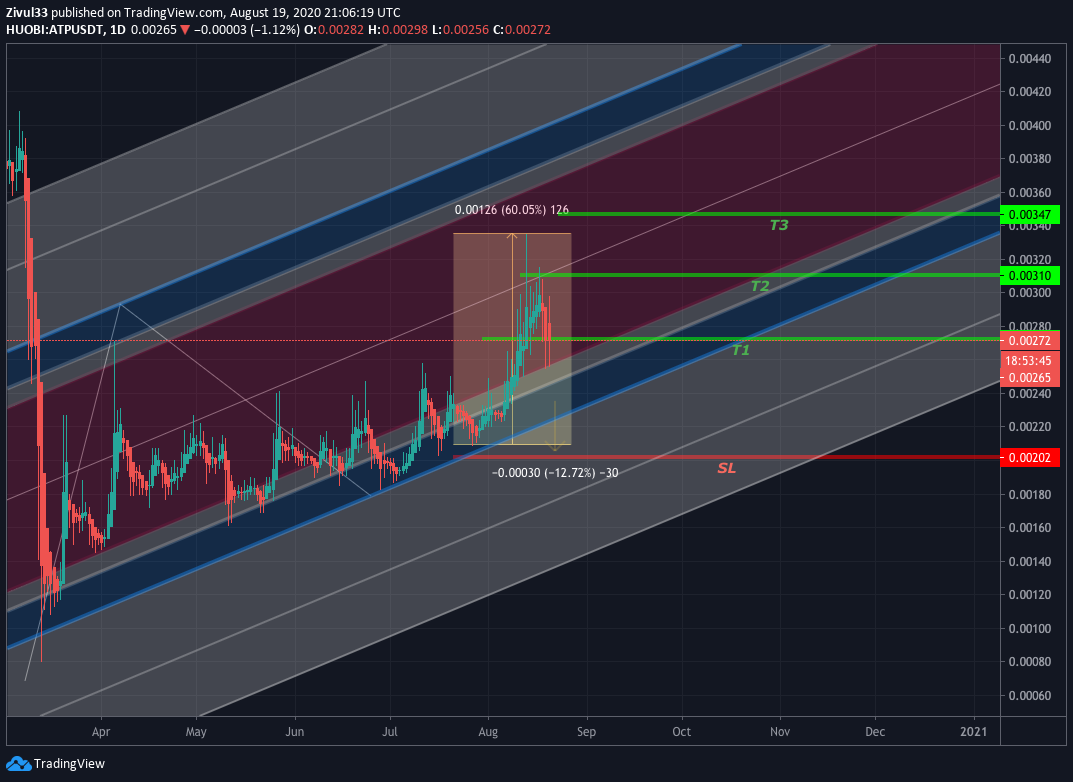Click Dec on the time axis
Image resolution: width=1073 pixels, height=782 pixels.
pos(875,731)
